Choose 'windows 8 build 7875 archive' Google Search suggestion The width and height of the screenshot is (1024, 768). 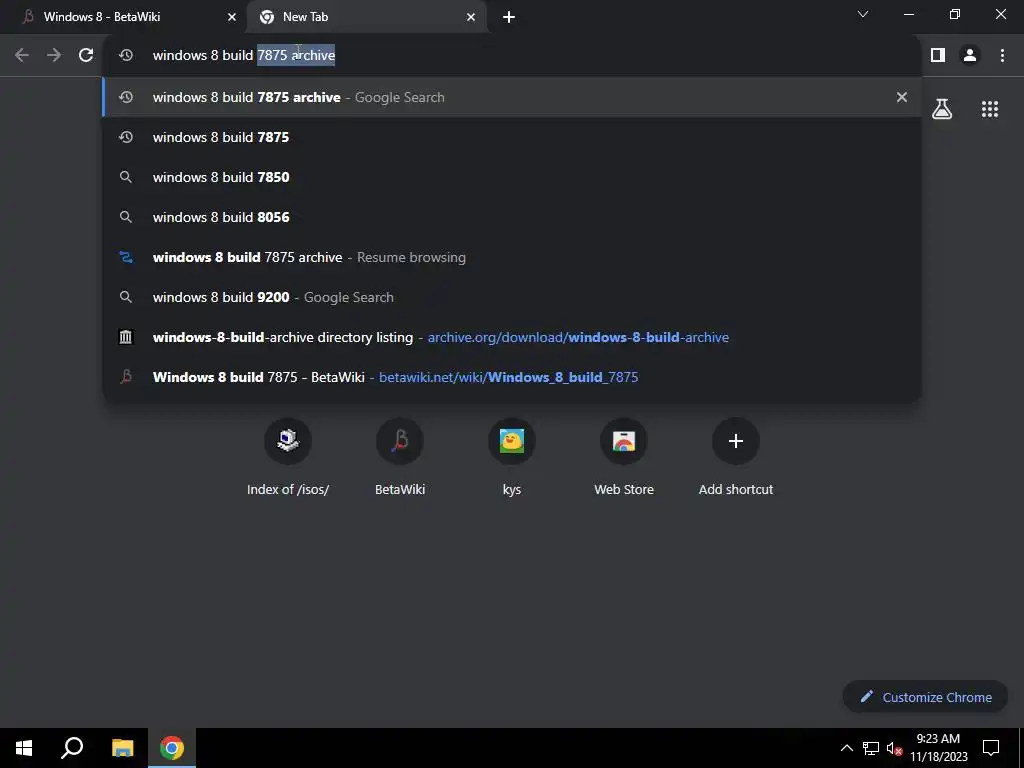tap(512, 97)
